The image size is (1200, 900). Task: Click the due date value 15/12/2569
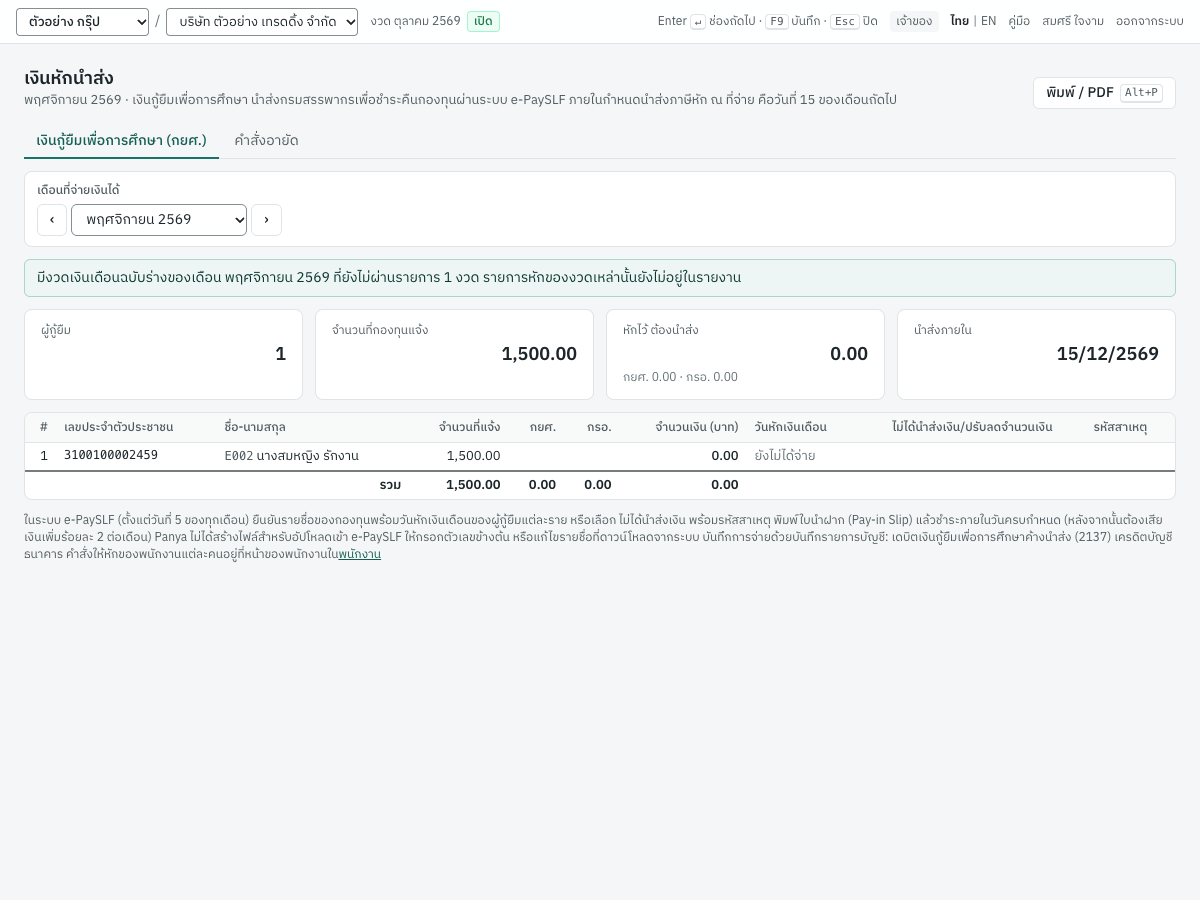coord(1108,354)
